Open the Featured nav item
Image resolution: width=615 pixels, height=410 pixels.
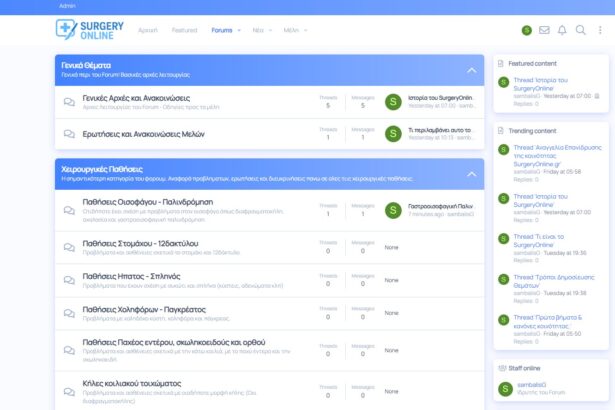184,30
